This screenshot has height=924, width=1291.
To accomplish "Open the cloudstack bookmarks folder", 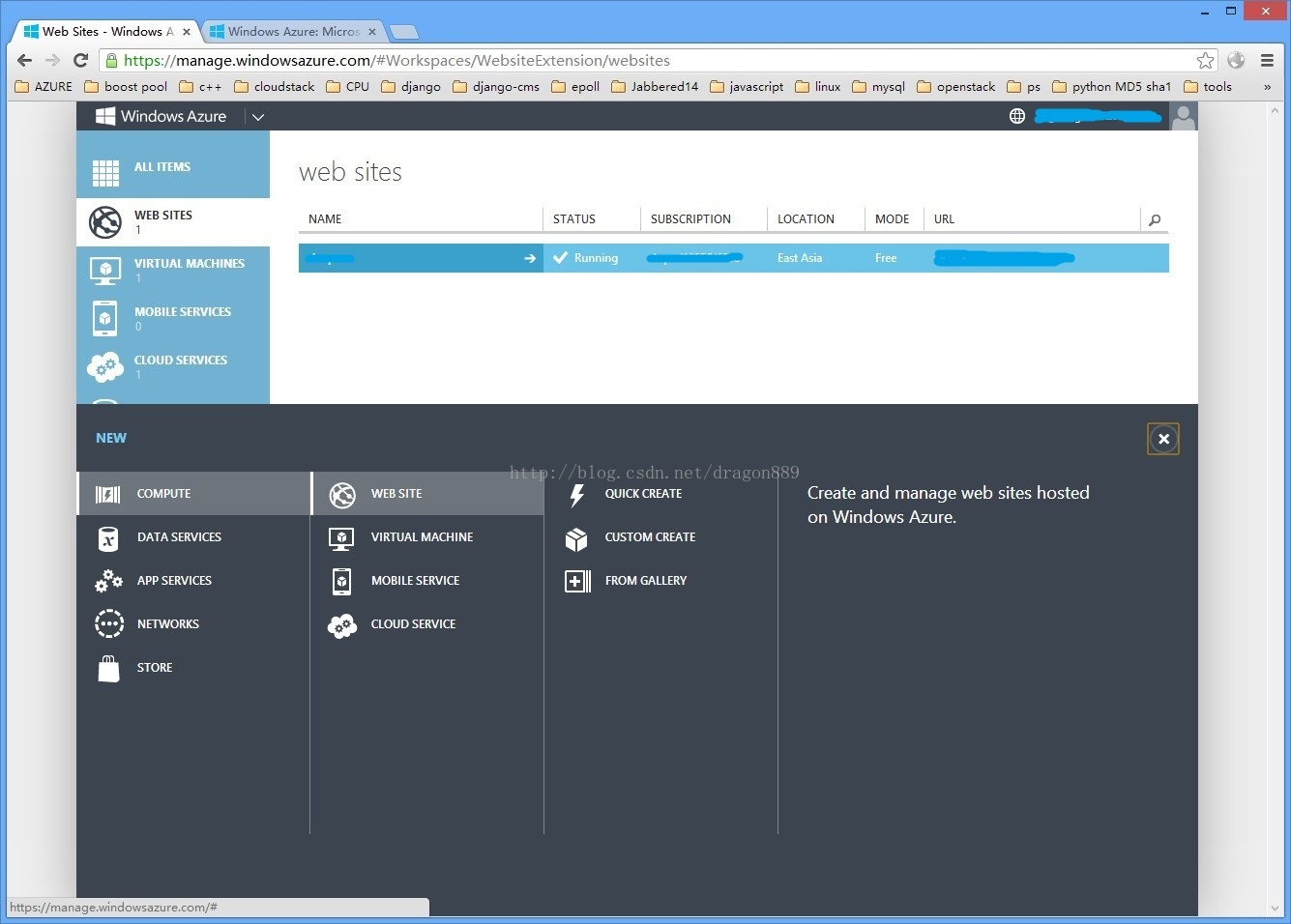I will coord(274,86).
